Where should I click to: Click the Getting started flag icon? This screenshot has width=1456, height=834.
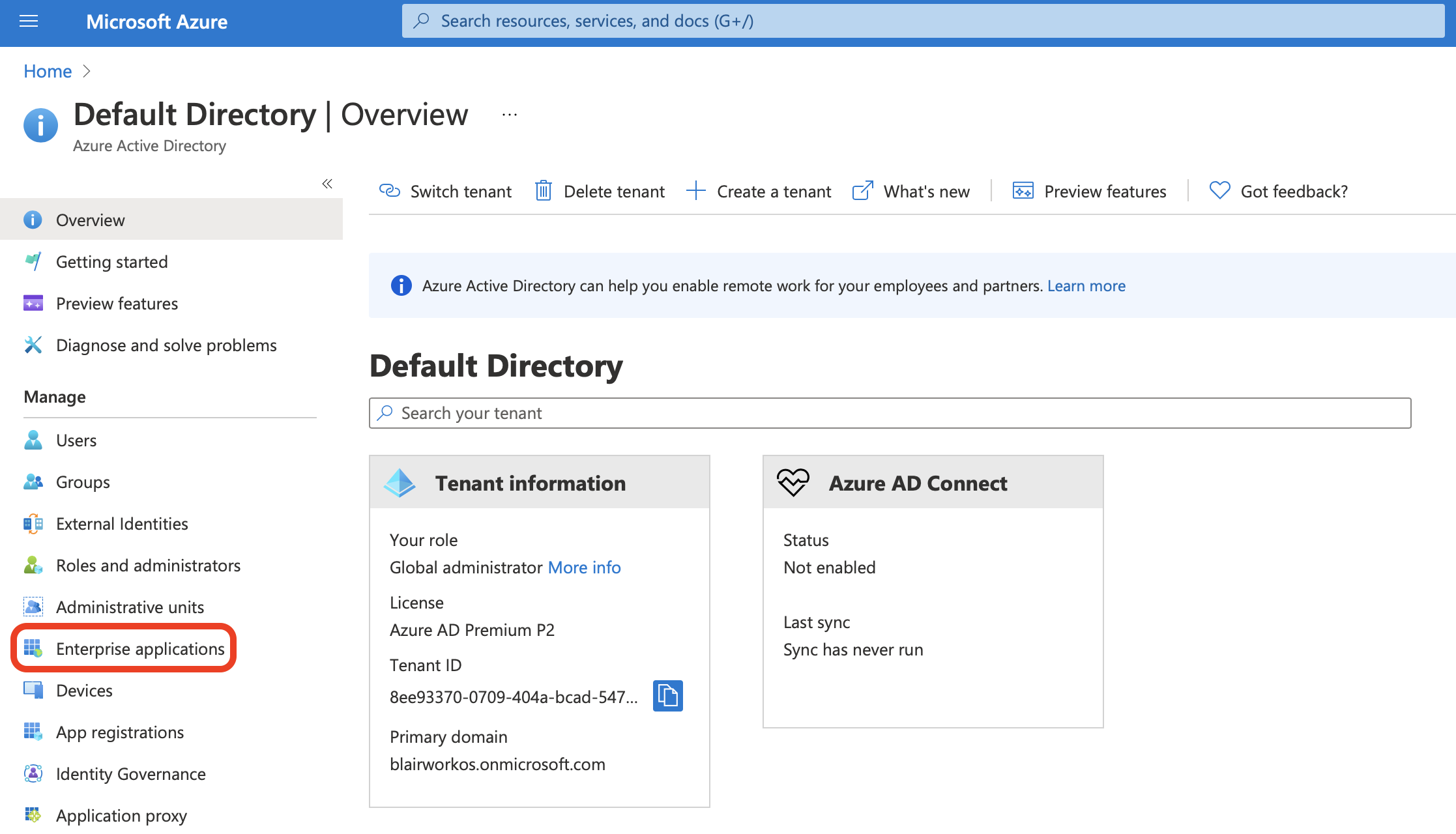tap(33, 262)
